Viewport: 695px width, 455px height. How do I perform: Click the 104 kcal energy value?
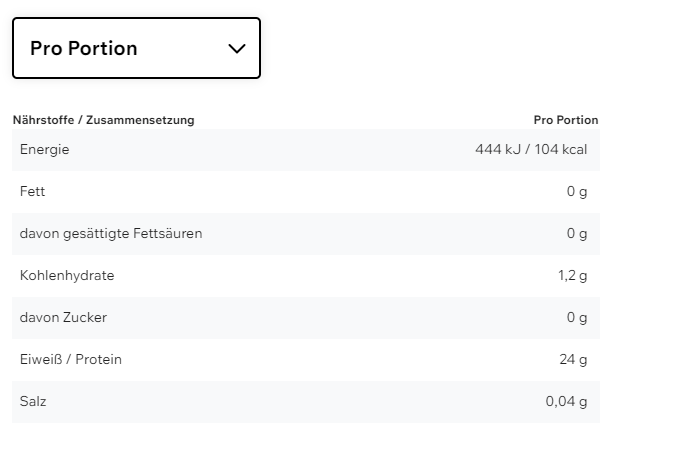pos(561,150)
